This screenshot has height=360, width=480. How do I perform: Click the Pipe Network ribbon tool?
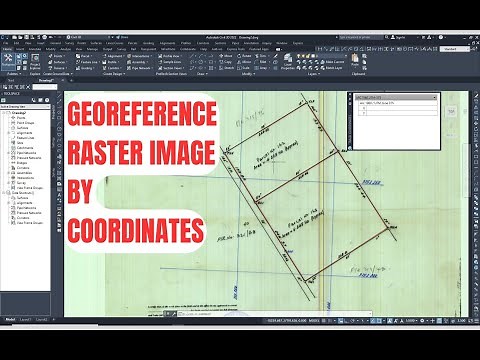point(140,68)
